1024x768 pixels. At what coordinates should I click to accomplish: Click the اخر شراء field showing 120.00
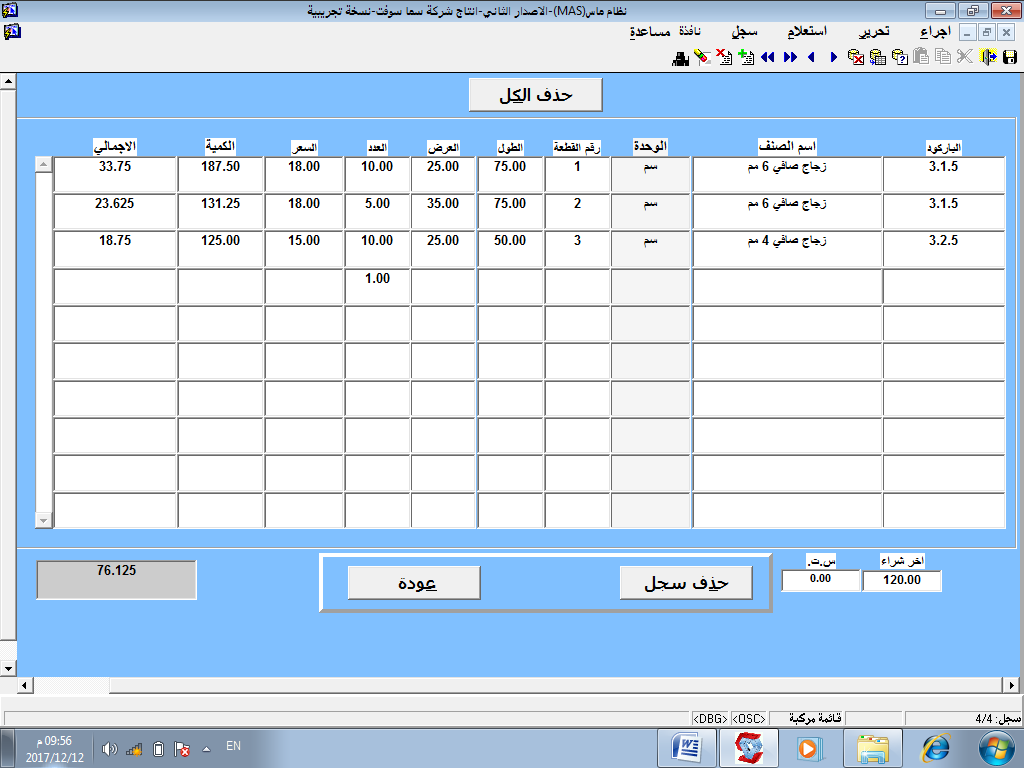click(901, 580)
